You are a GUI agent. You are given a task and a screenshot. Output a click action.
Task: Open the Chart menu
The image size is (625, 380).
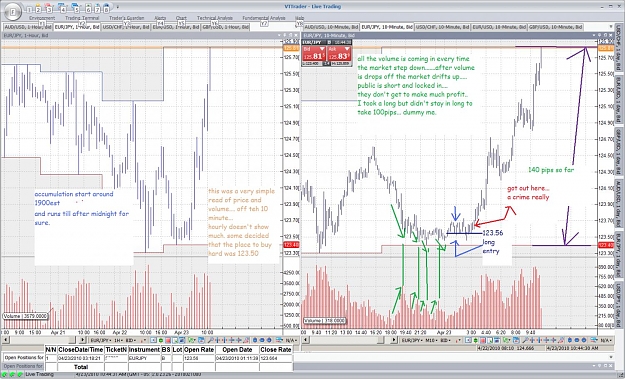click(181, 18)
